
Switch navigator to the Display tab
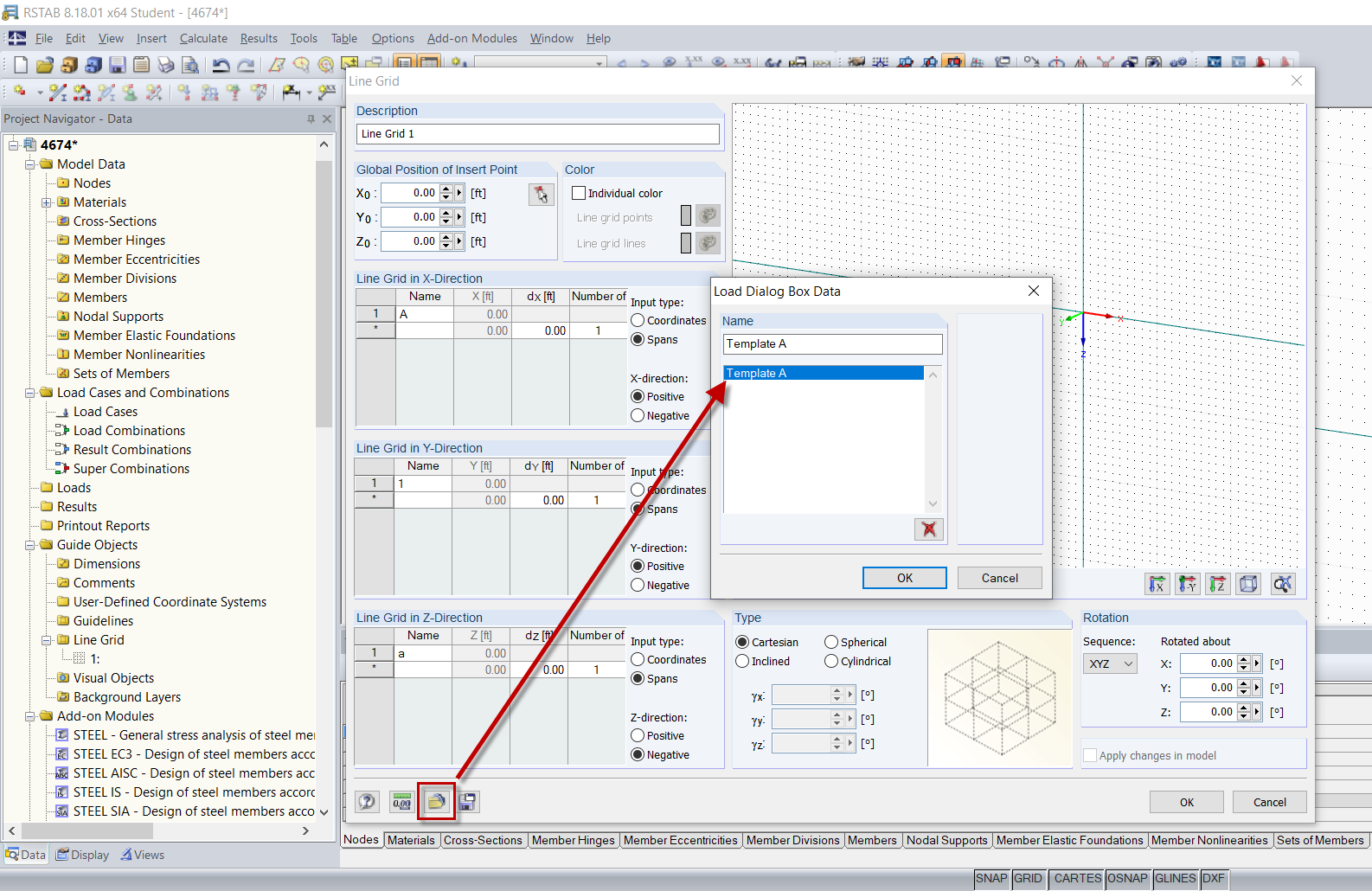pos(83,855)
